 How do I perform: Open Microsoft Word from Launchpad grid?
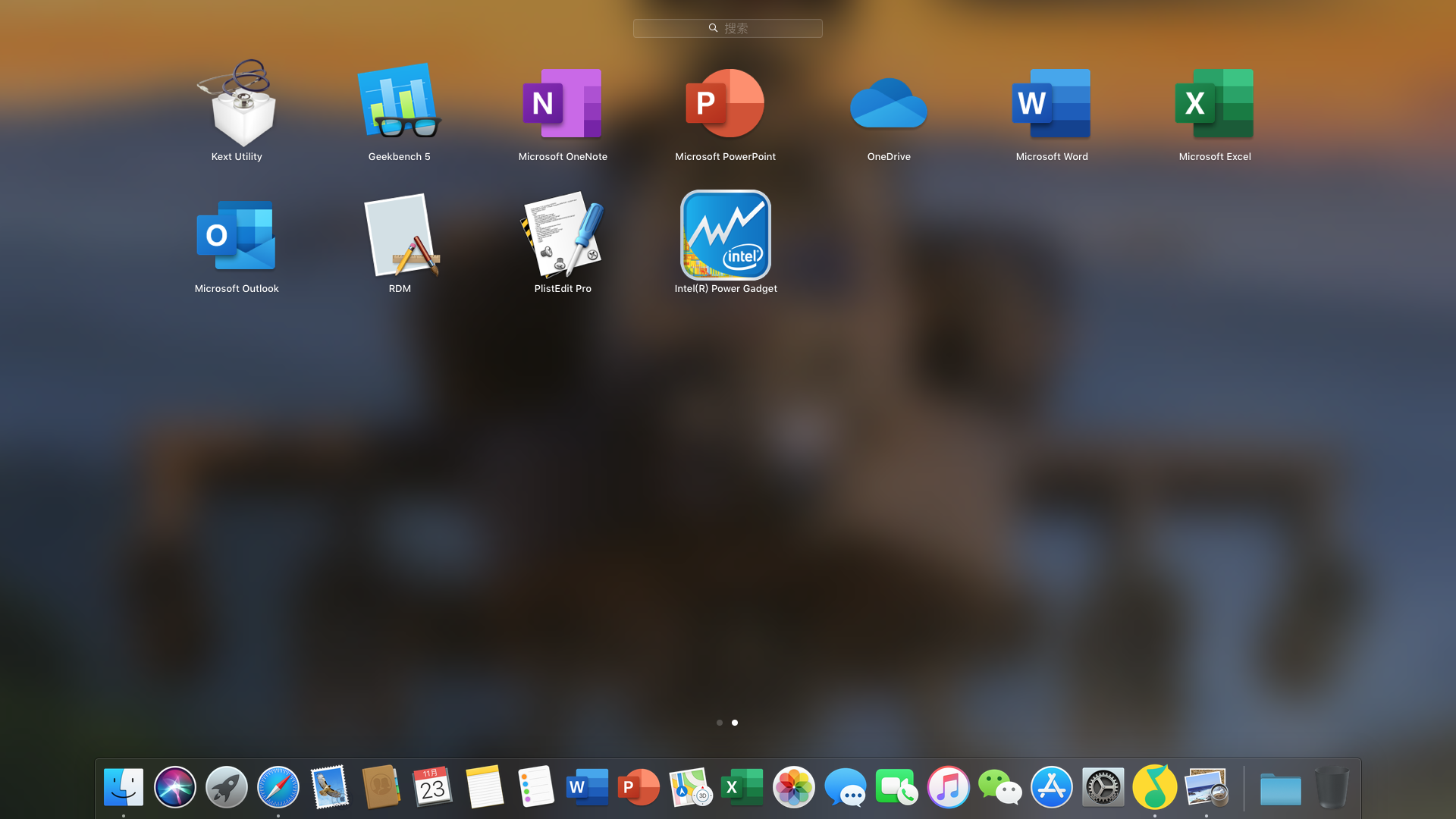pyautogui.click(x=1052, y=105)
